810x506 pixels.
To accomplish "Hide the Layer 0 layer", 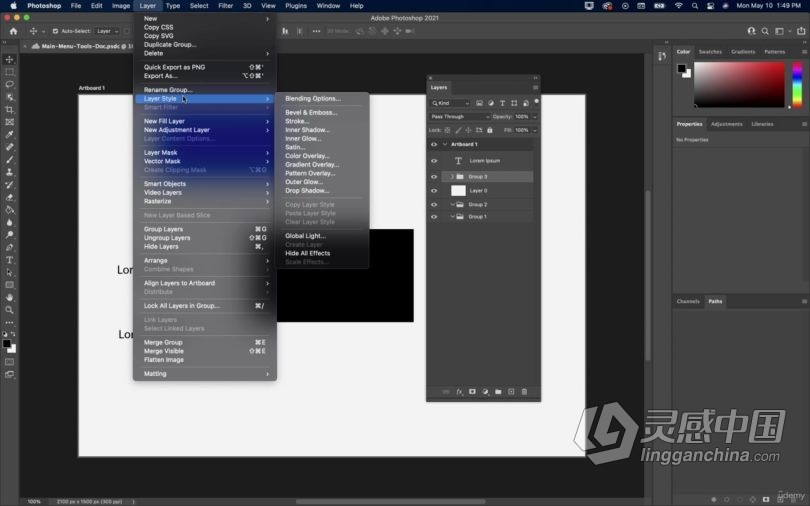I will pos(434,191).
